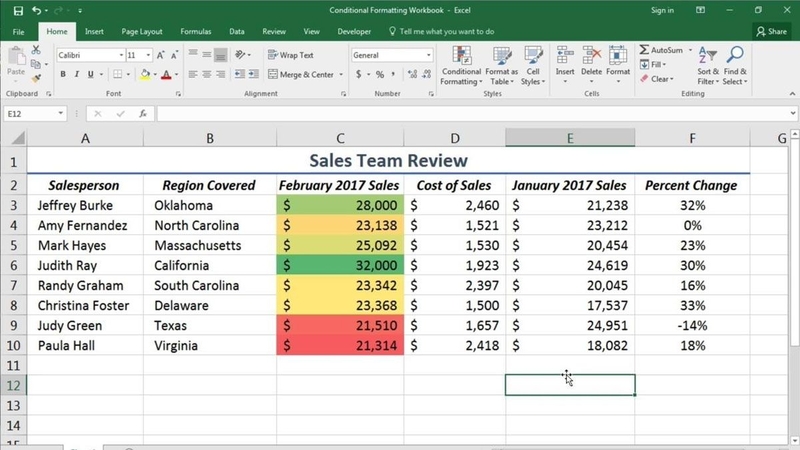Expand the Font dialog launcher
Image resolution: width=800 pixels, height=450 pixels.
178,94
